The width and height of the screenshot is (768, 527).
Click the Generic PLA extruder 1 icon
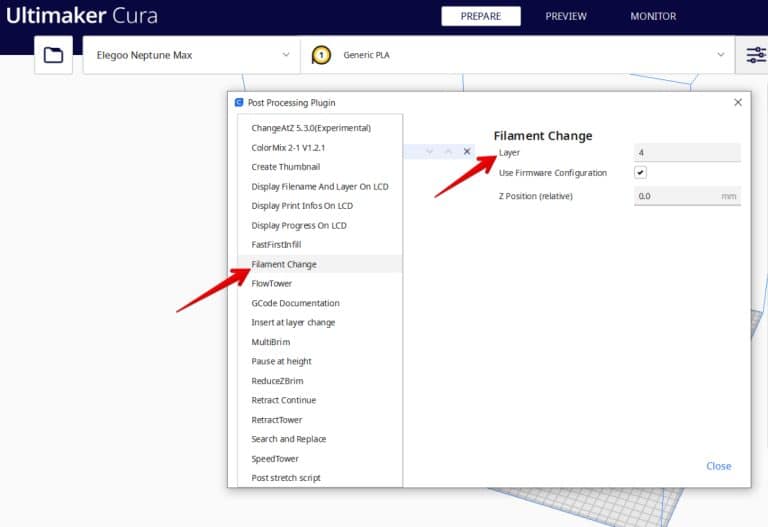(321, 55)
